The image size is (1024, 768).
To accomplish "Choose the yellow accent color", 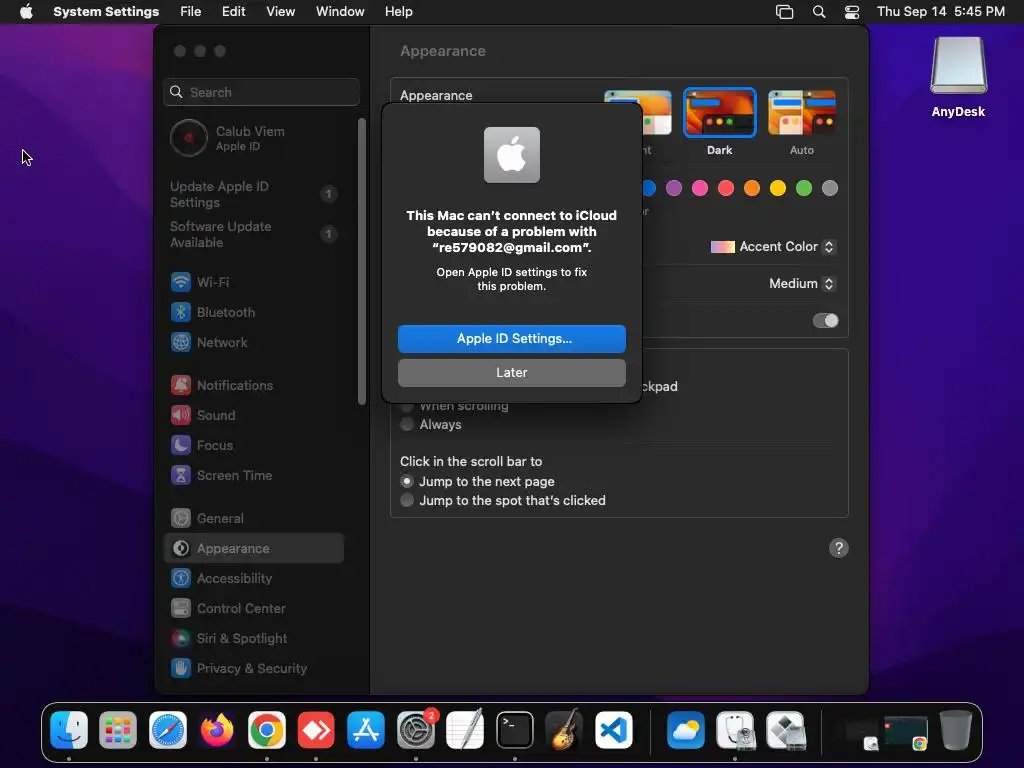I will point(778,189).
